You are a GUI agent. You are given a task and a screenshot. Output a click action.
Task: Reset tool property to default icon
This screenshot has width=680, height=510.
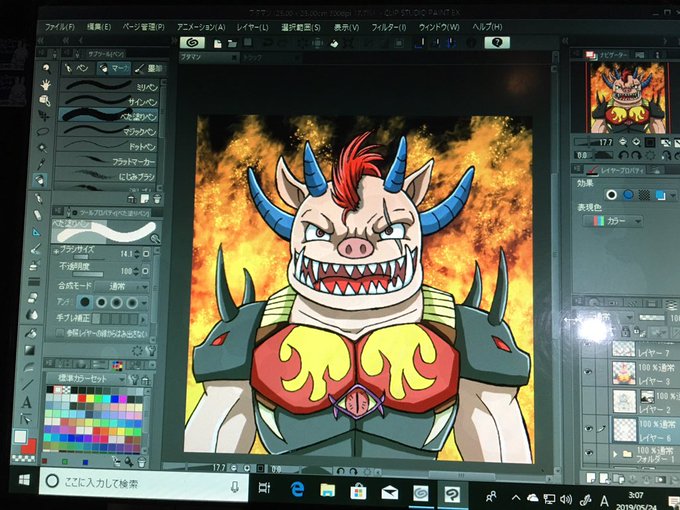pos(137,350)
